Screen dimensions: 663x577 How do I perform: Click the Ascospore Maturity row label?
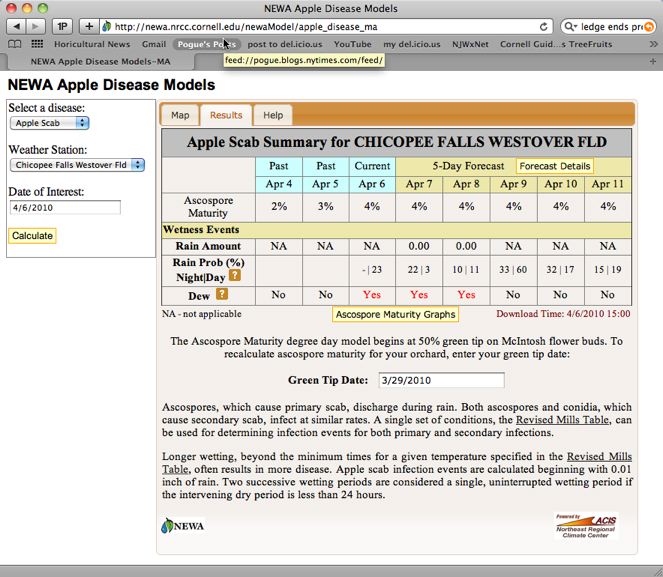tap(208, 207)
